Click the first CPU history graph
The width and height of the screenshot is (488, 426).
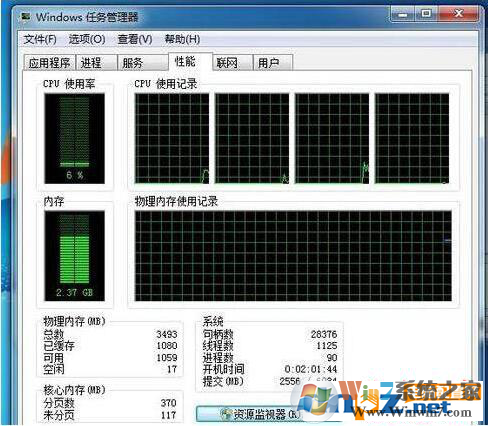pos(172,138)
